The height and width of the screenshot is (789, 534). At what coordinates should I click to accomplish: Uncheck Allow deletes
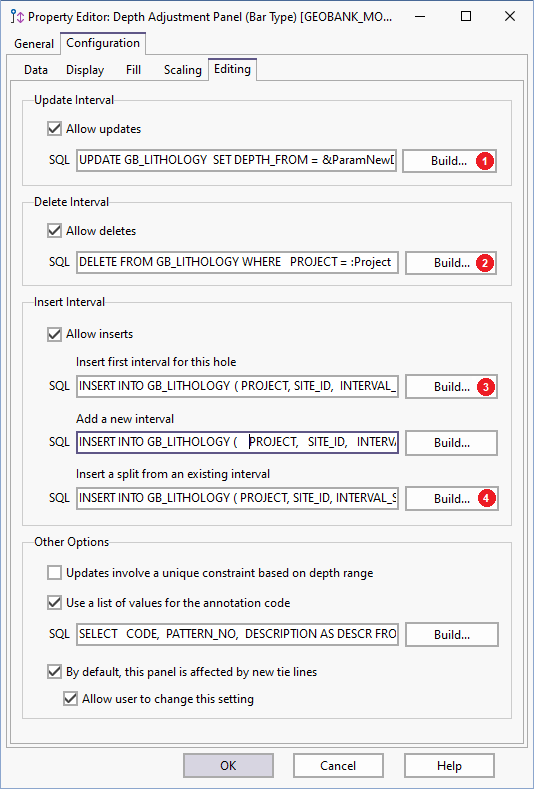tap(54, 231)
